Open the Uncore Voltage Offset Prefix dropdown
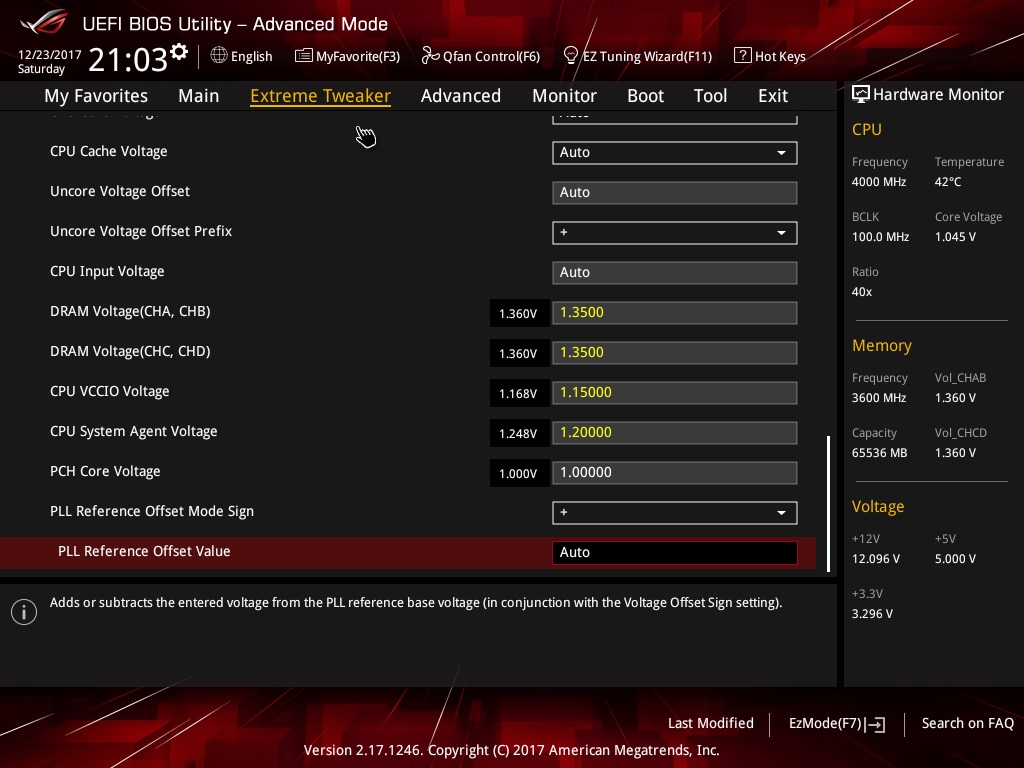The image size is (1024, 768). coord(675,232)
